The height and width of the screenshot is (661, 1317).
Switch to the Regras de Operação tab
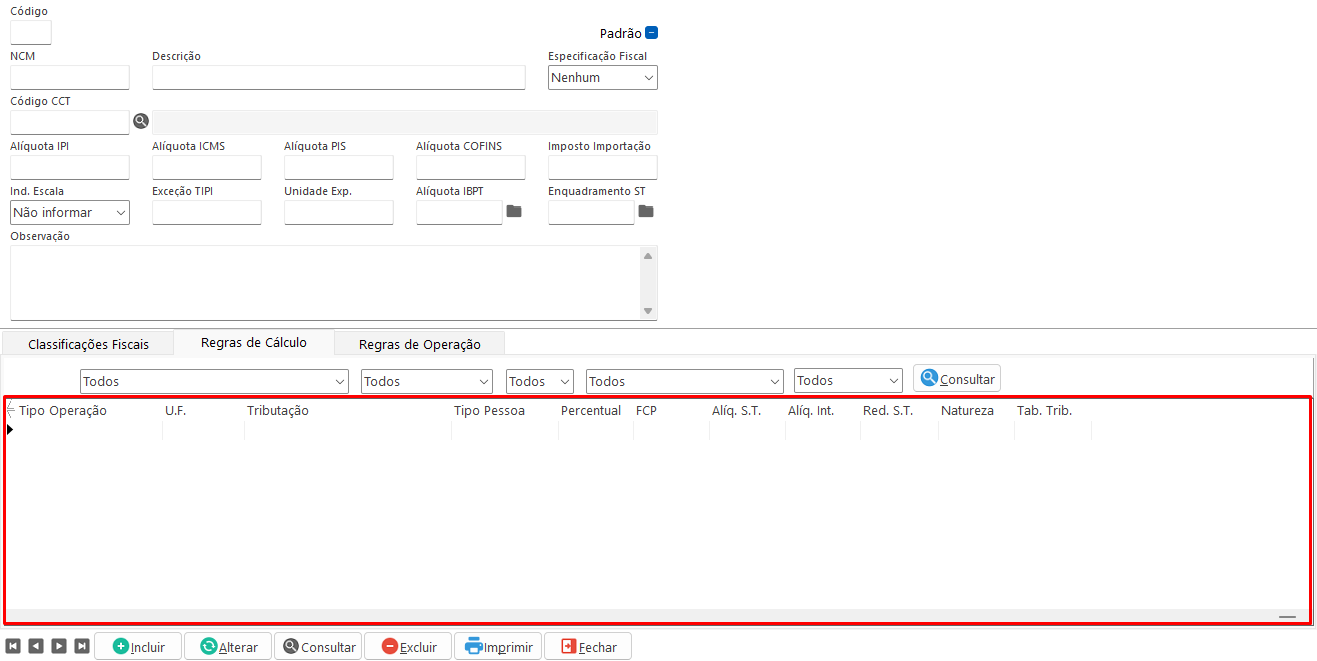tap(419, 344)
